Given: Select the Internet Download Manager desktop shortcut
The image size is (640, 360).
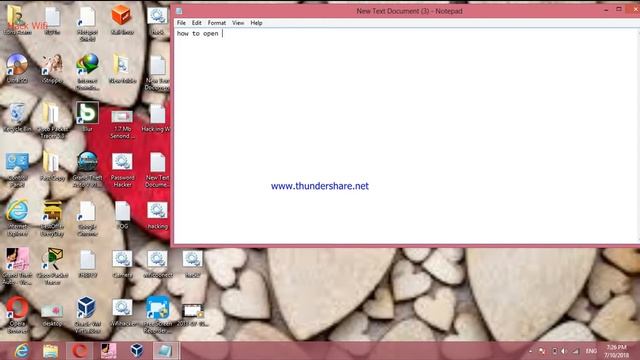Looking at the screenshot, I should 87,72.
